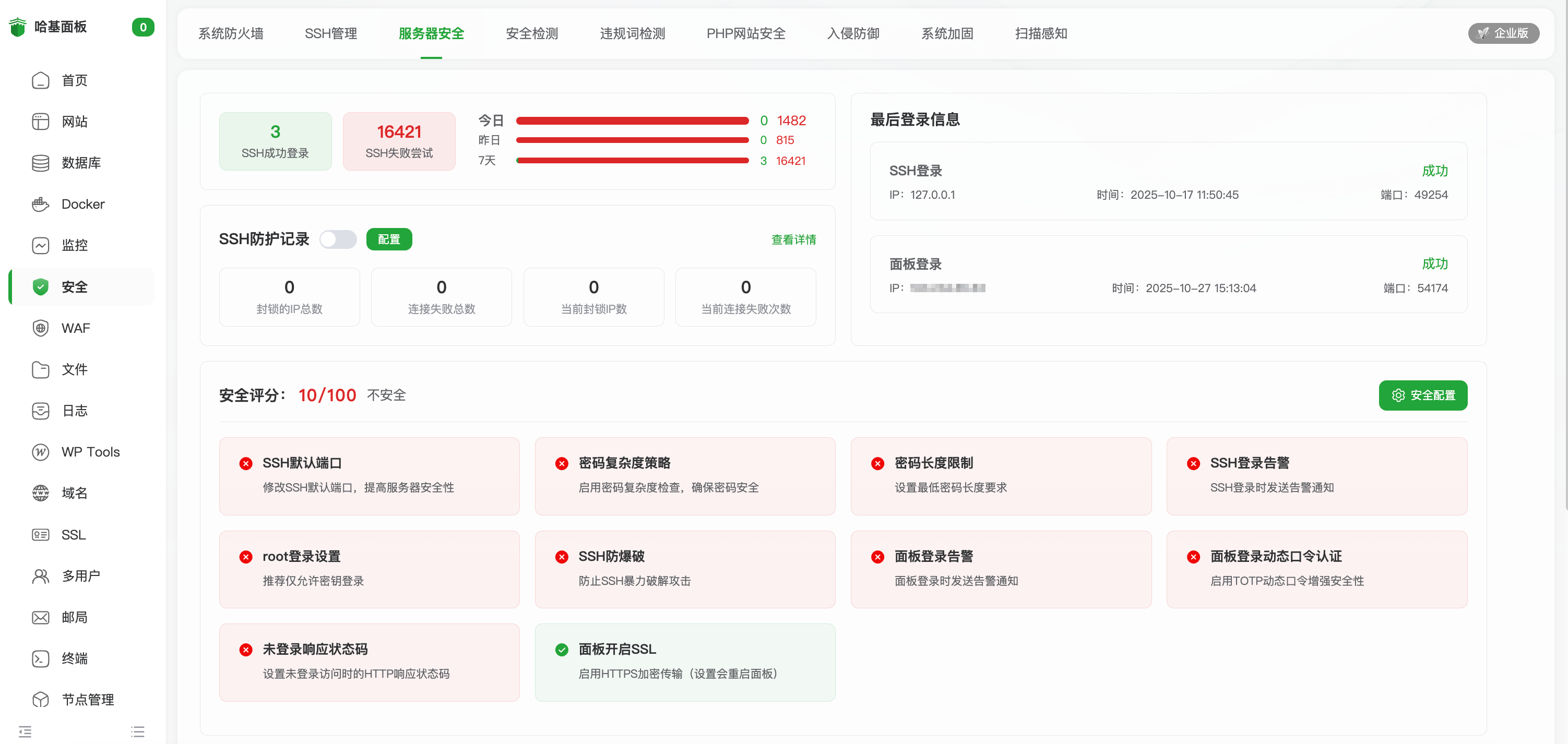Image resolution: width=1568 pixels, height=744 pixels.
Task: Open 查看详情 for SSH protection records
Action: [x=793, y=239]
